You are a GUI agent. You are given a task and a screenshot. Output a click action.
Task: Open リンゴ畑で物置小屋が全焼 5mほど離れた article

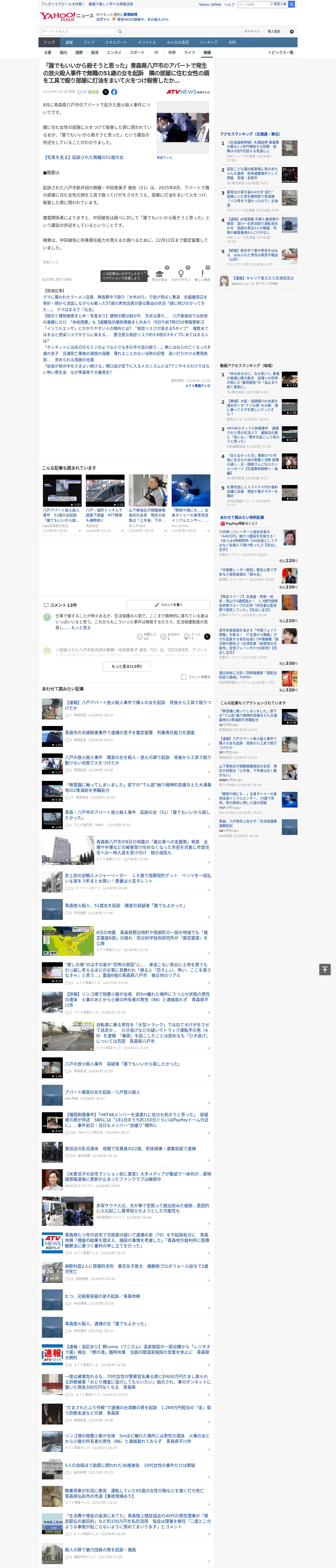tap(138, 1438)
